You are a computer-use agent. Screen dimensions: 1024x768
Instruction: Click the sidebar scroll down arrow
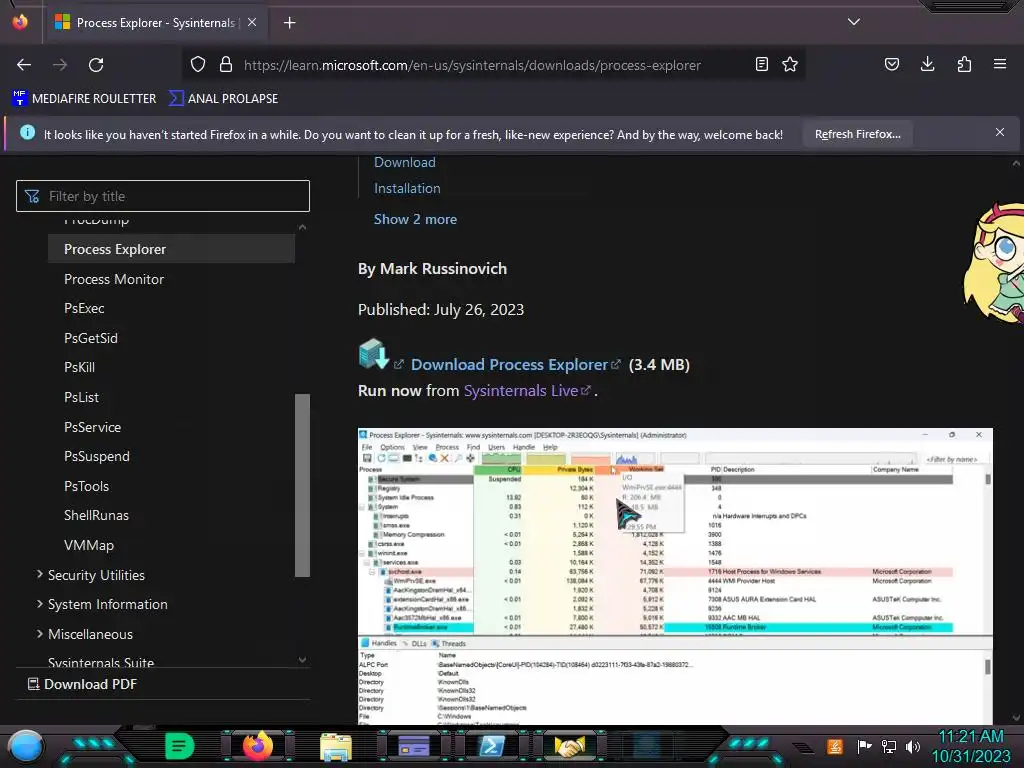302,660
